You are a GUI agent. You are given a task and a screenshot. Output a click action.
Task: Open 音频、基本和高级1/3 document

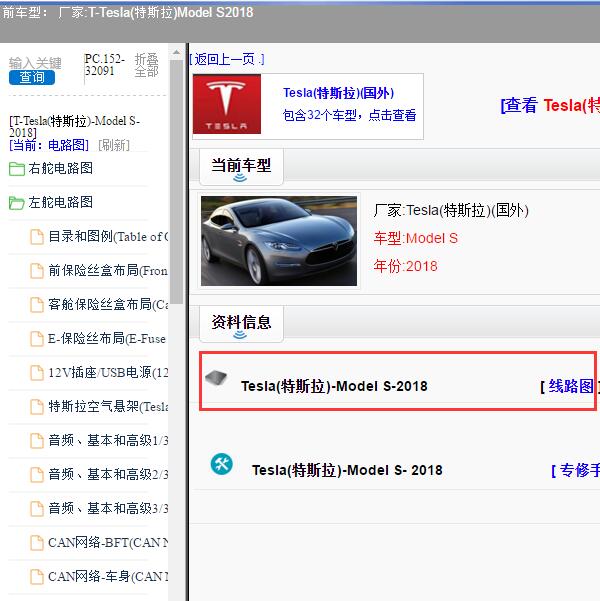(108, 440)
